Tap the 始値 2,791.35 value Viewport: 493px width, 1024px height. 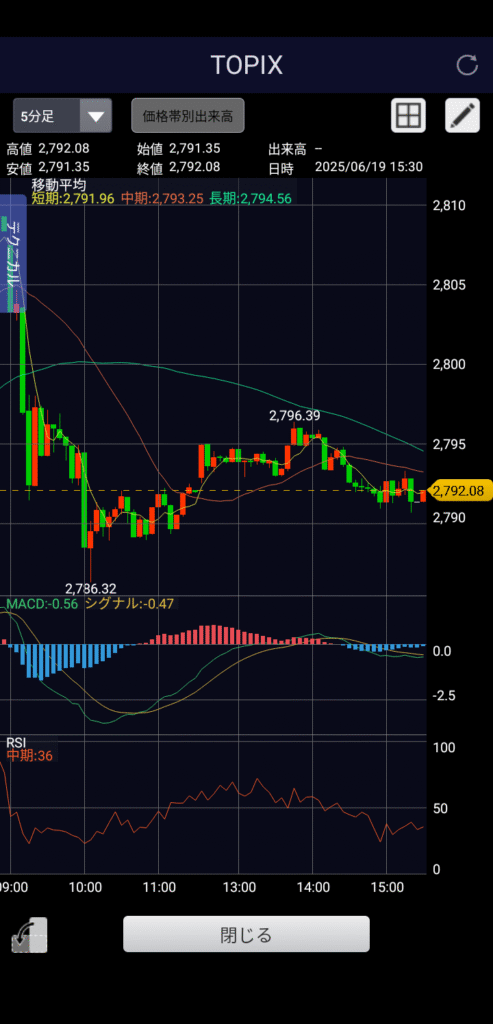pyautogui.click(x=194, y=149)
